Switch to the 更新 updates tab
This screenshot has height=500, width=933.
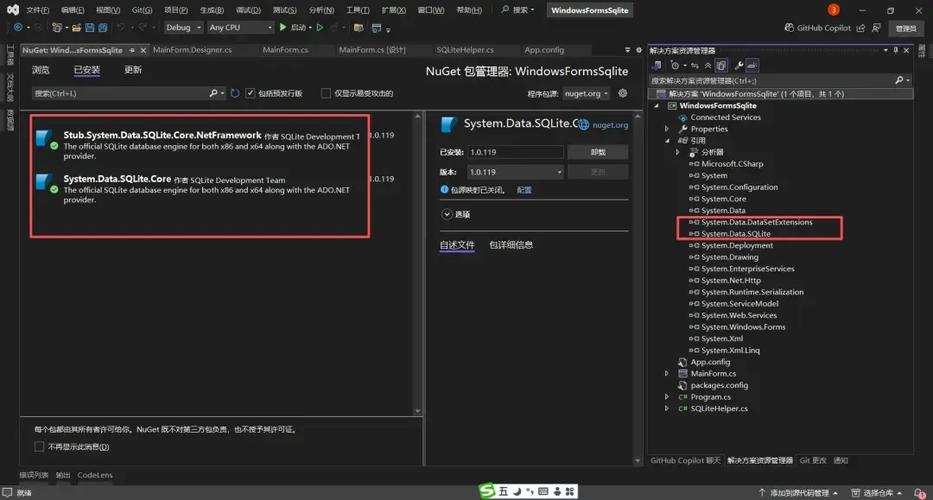pos(133,70)
